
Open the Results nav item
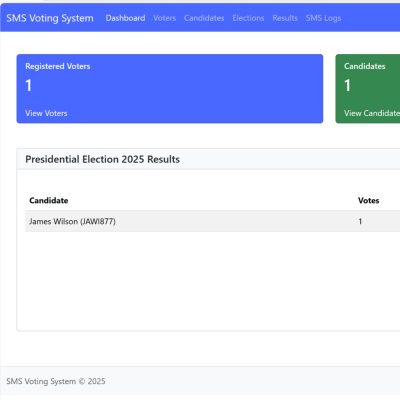[285, 18]
